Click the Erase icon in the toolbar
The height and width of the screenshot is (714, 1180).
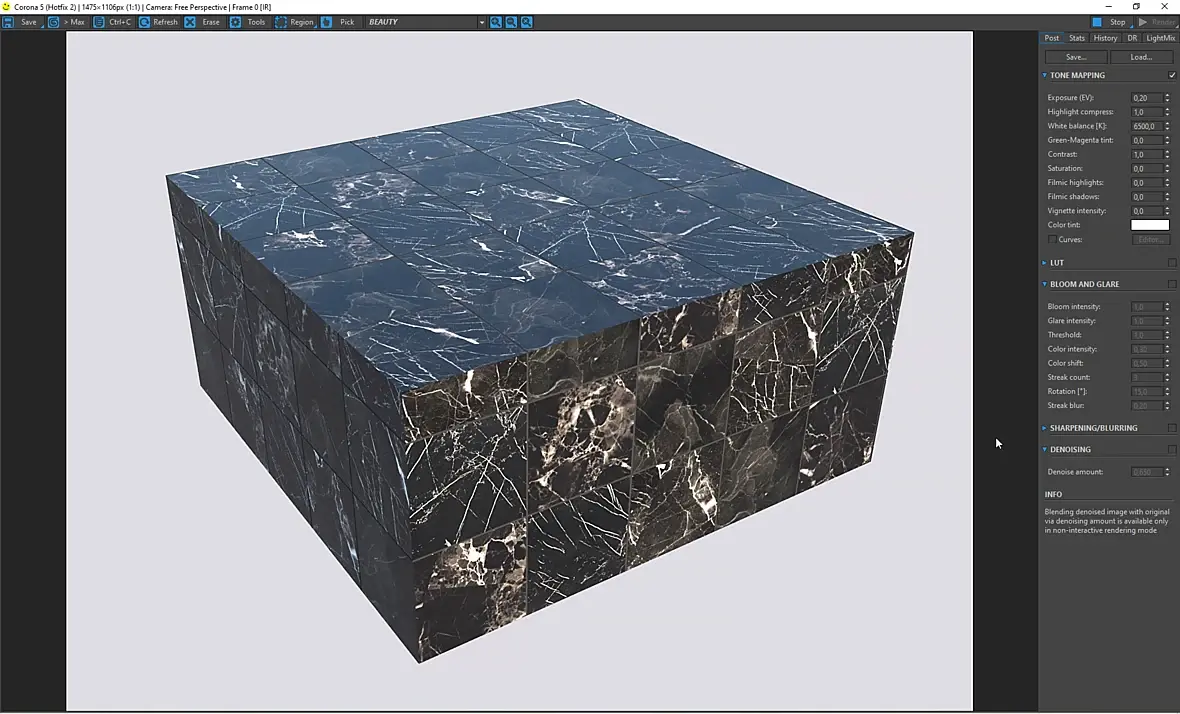[x=190, y=22]
